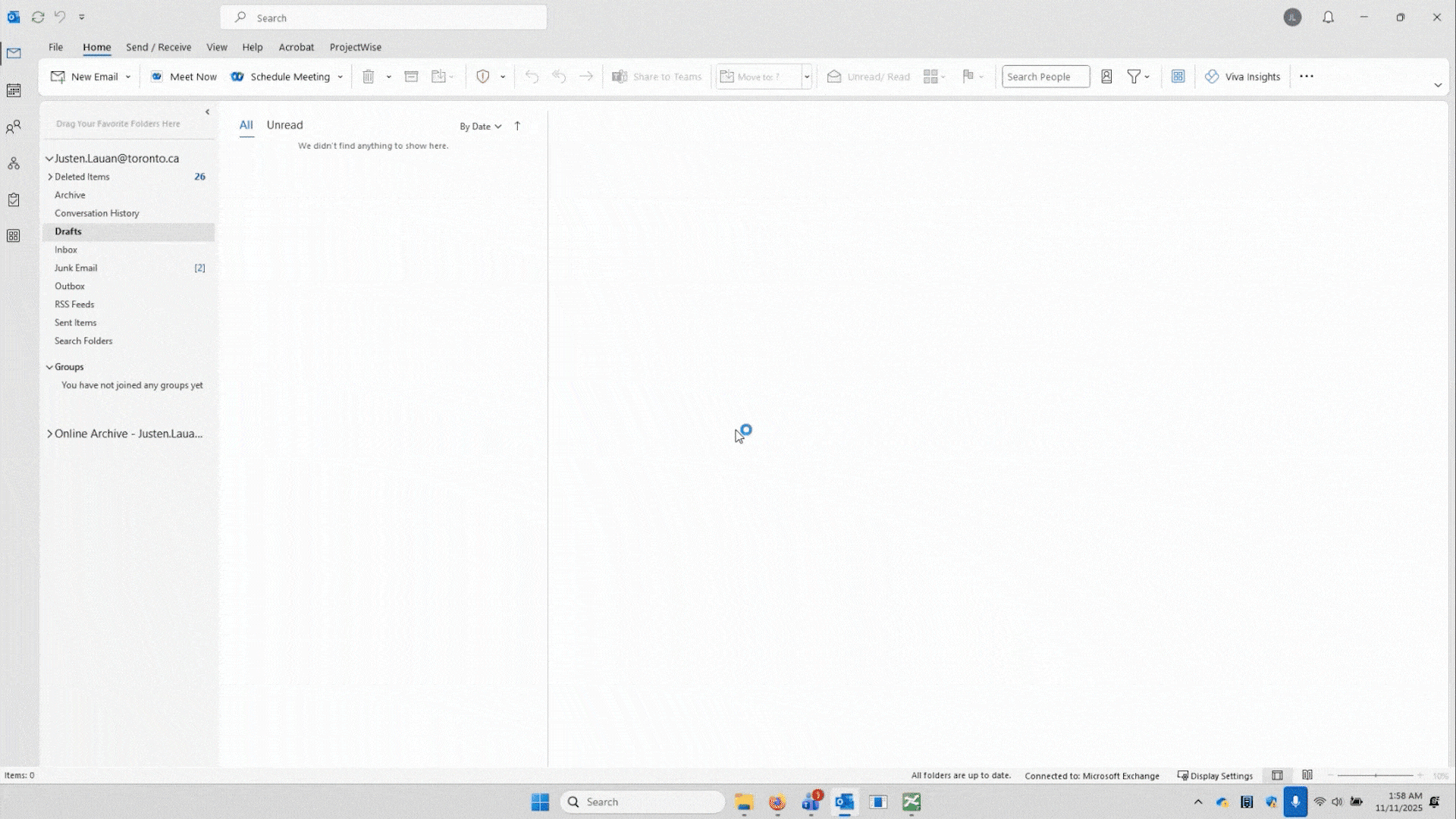
Task: Click Schedule Meeting button
Action: 281,77
